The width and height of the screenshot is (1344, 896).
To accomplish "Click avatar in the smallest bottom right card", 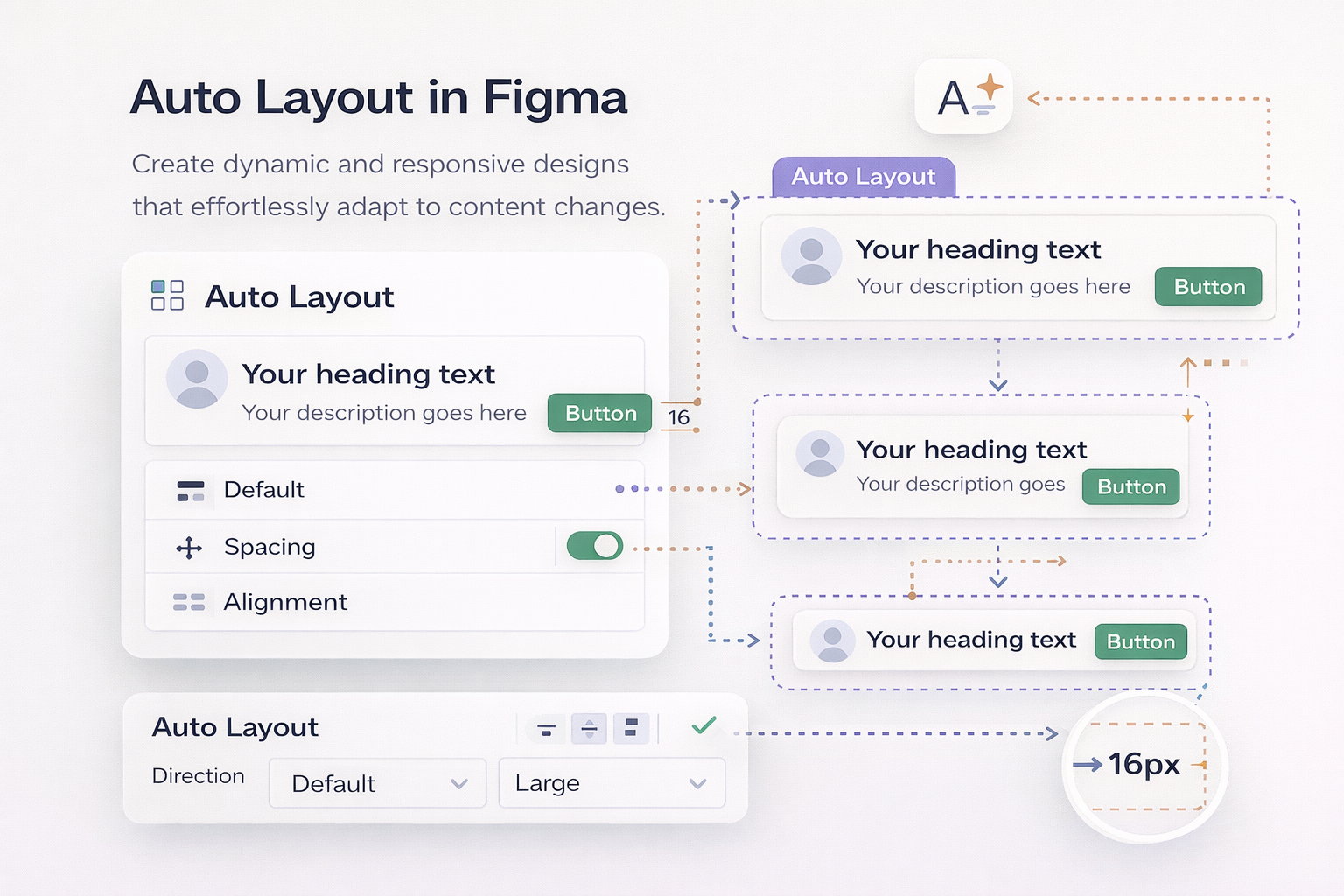I will click(833, 641).
